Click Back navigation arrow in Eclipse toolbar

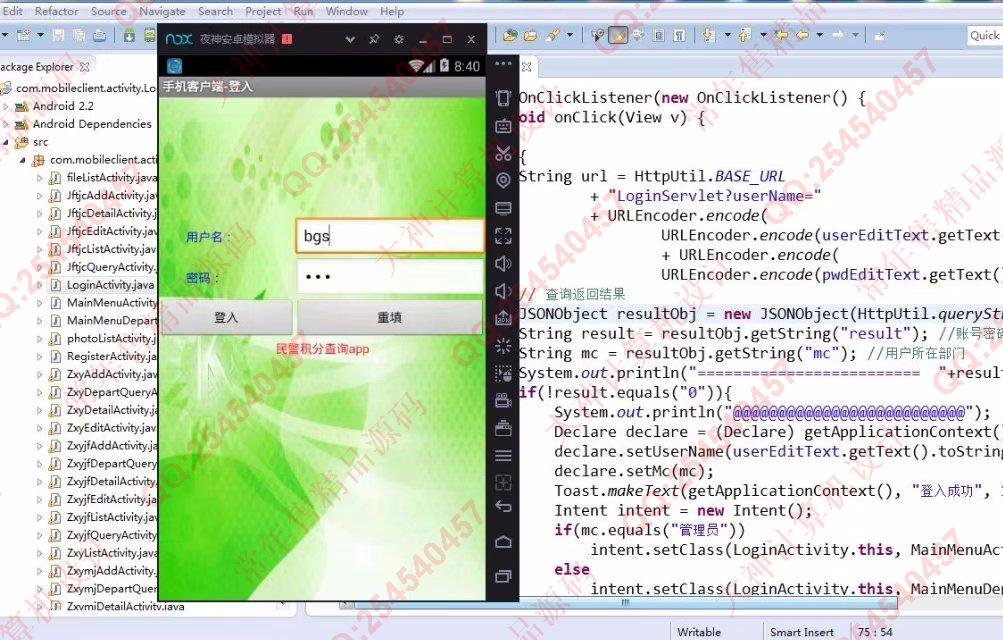click(802, 35)
